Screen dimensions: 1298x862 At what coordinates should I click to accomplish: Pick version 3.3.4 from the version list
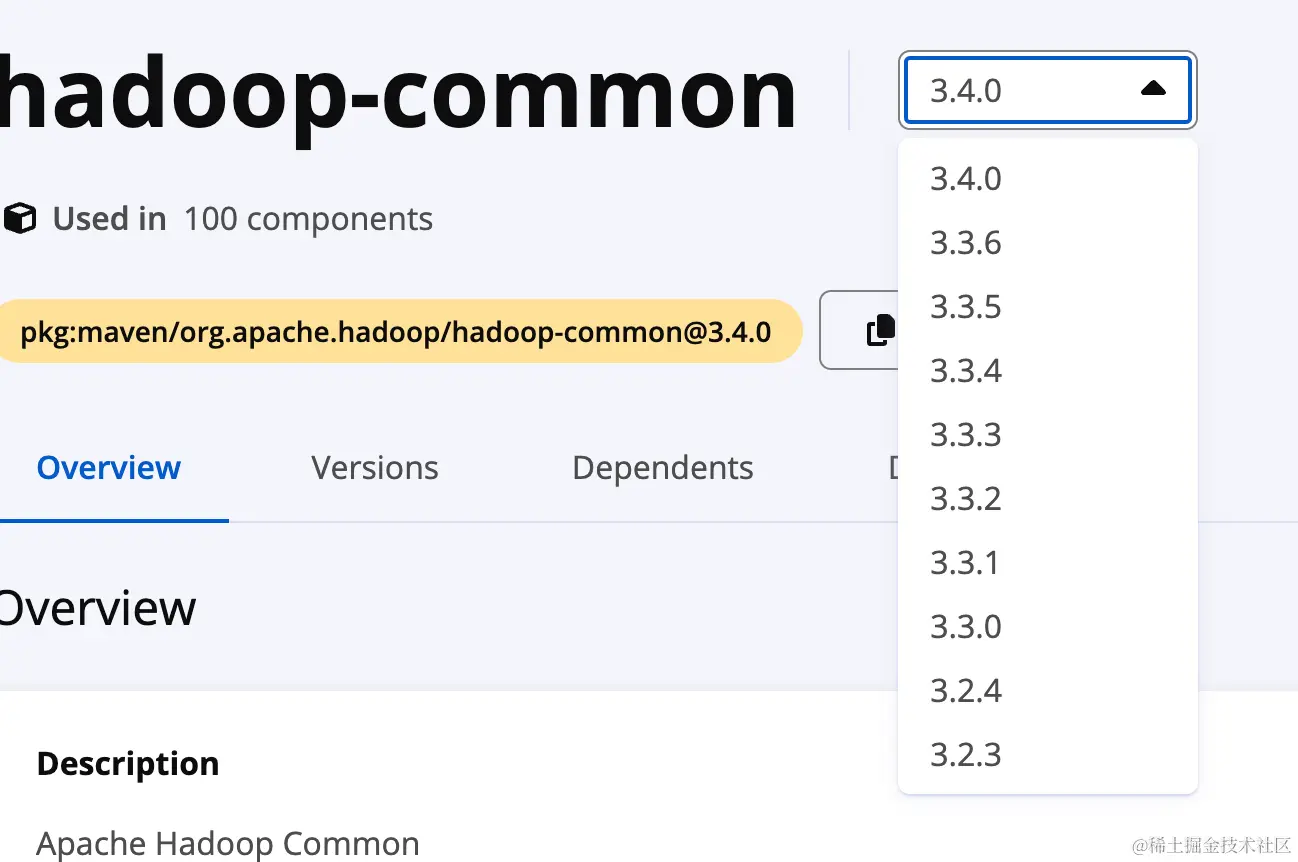click(965, 371)
